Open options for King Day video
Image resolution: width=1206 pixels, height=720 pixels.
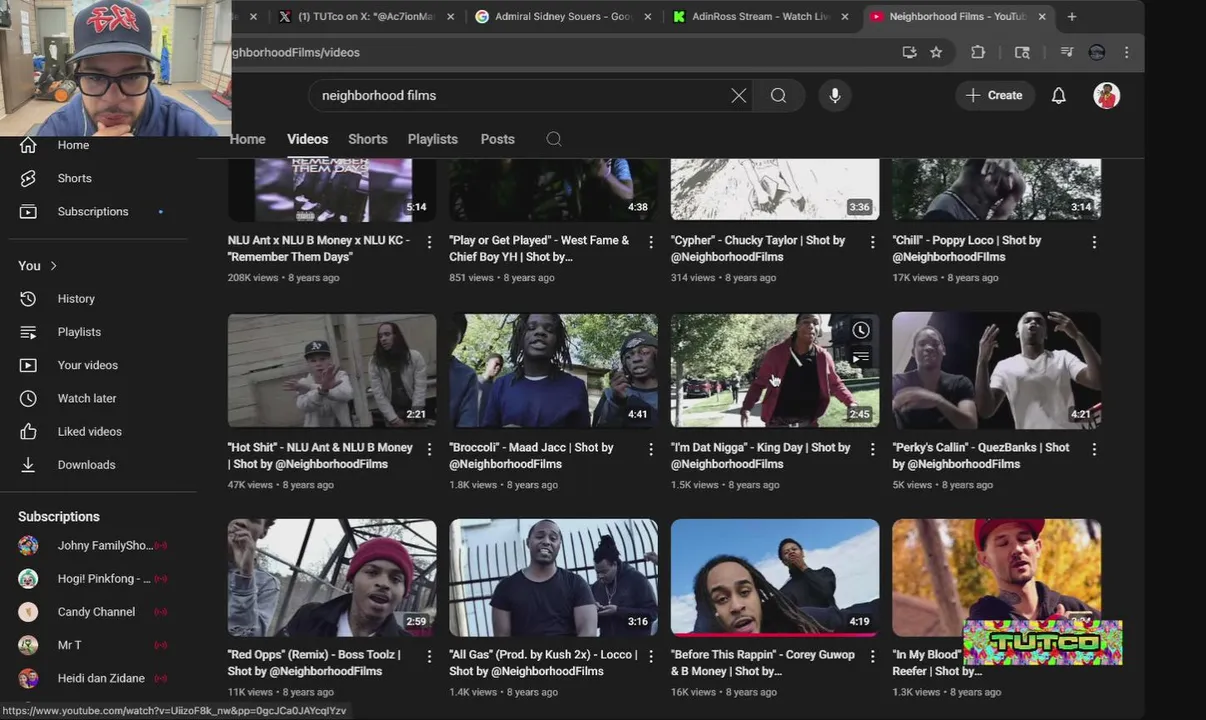[872, 449]
